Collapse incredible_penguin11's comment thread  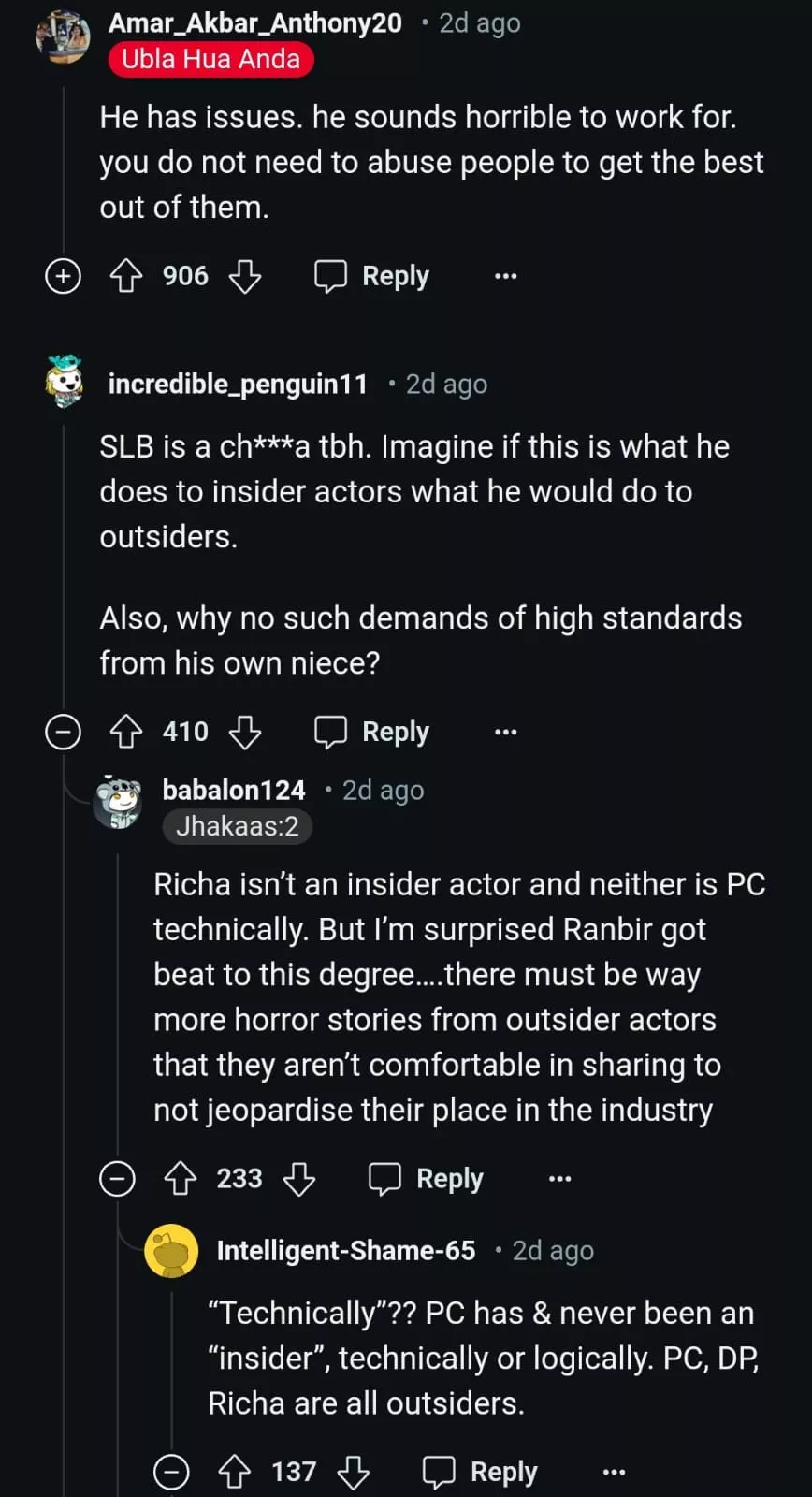[x=64, y=732]
